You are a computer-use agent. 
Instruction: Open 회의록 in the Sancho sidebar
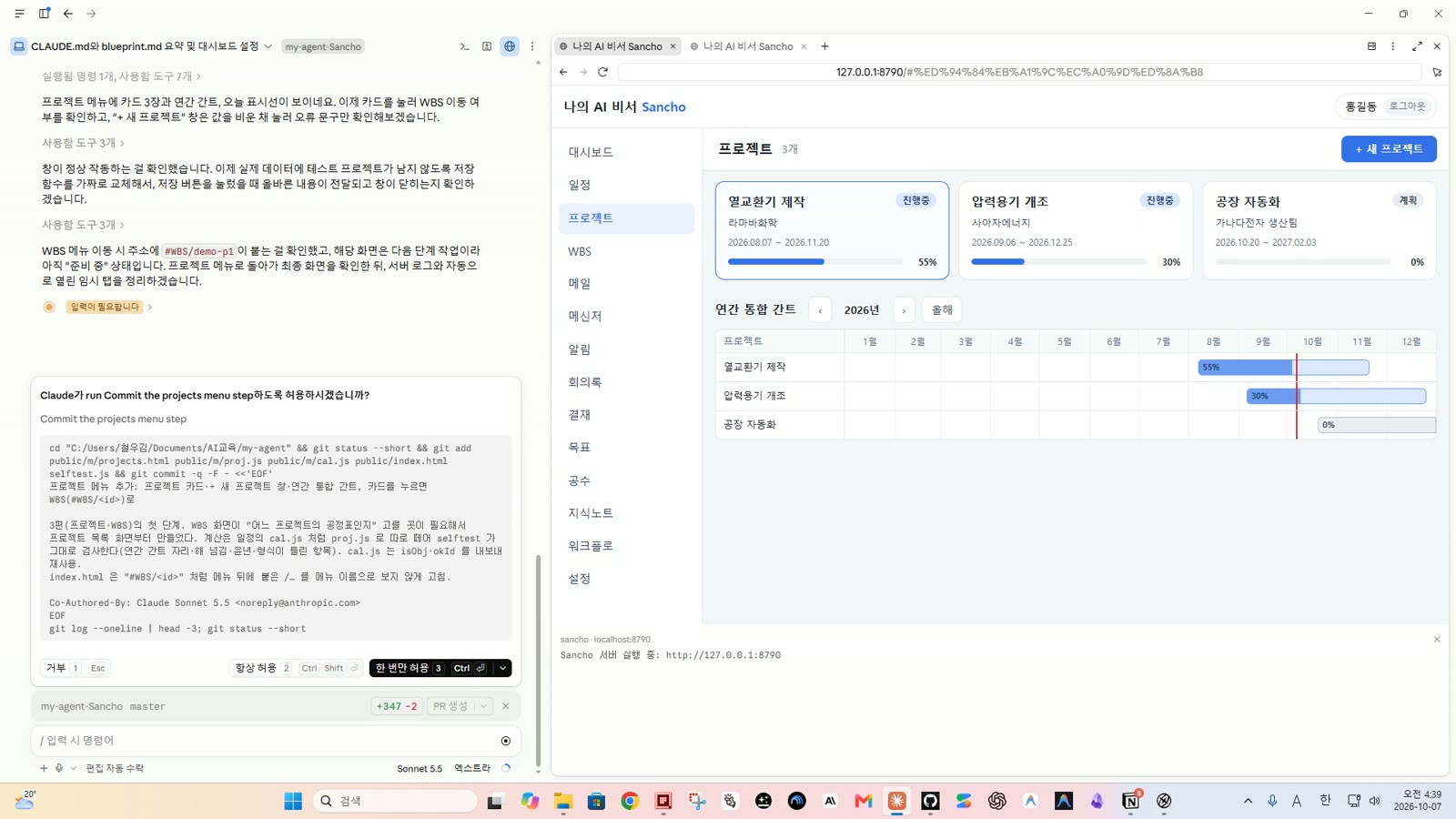626,382
